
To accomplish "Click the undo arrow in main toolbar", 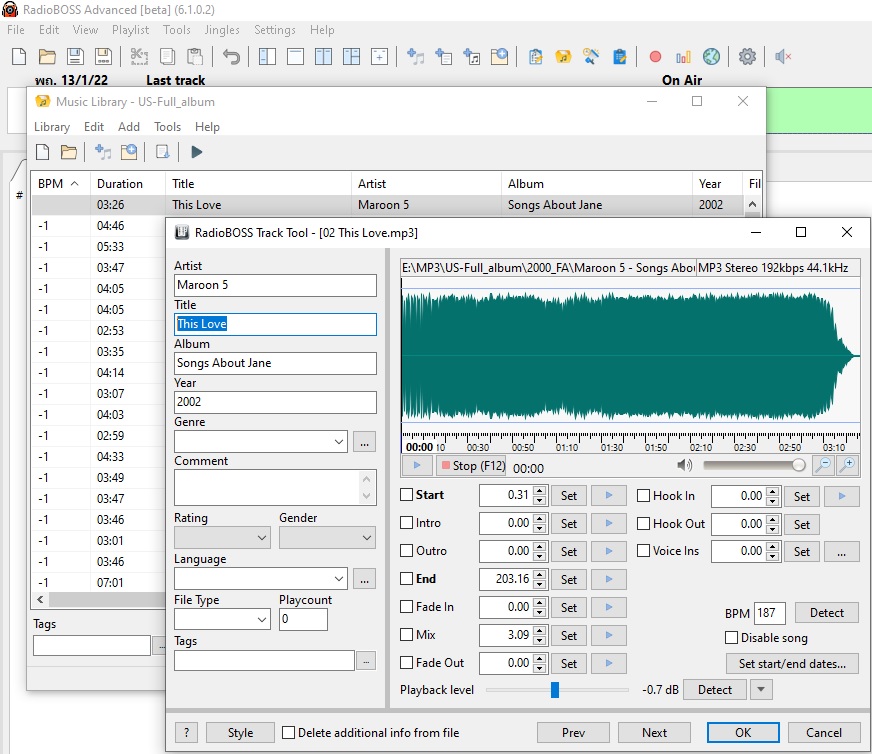I will tap(231, 57).
